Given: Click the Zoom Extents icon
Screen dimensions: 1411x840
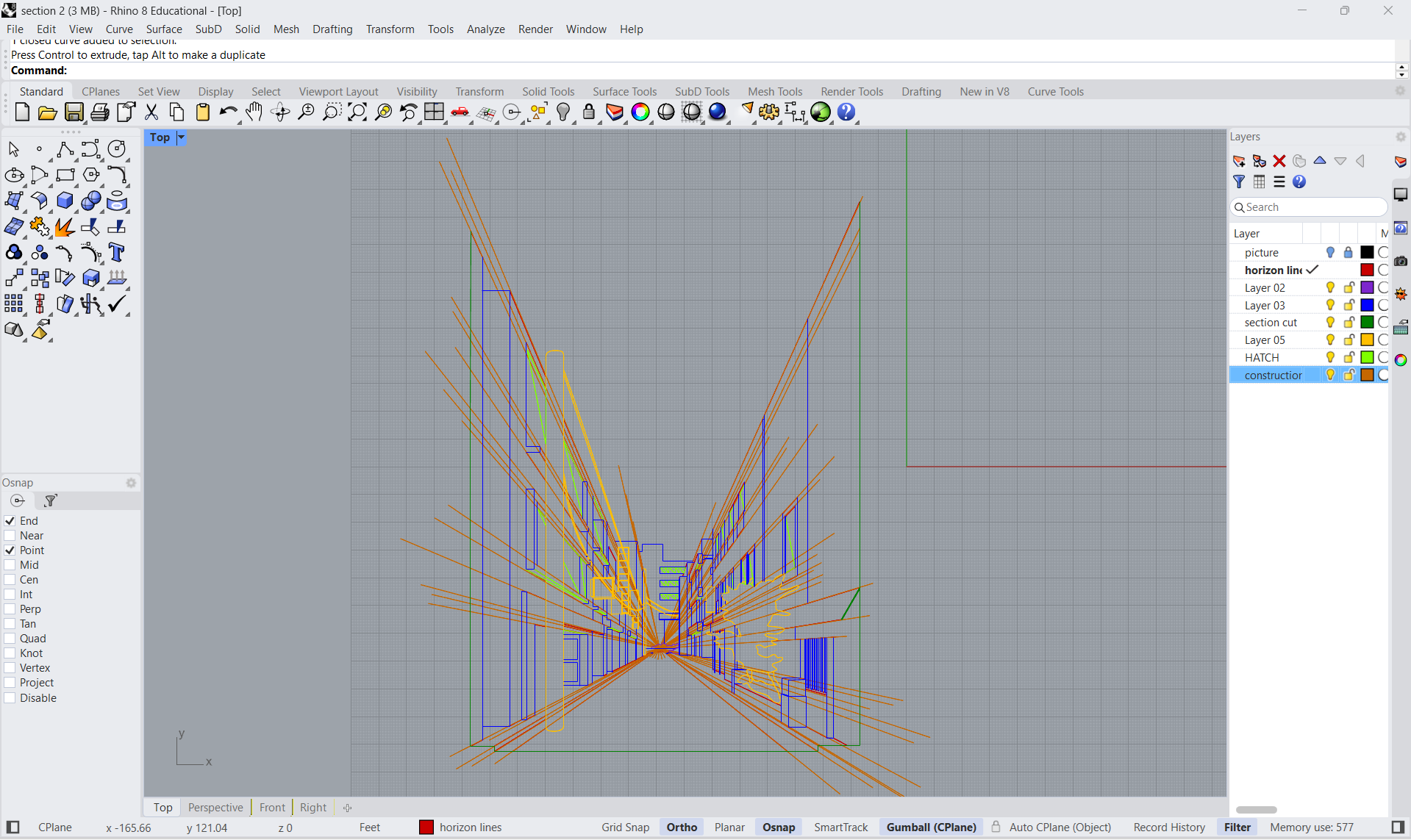Looking at the screenshot, I should click(357, 112).
